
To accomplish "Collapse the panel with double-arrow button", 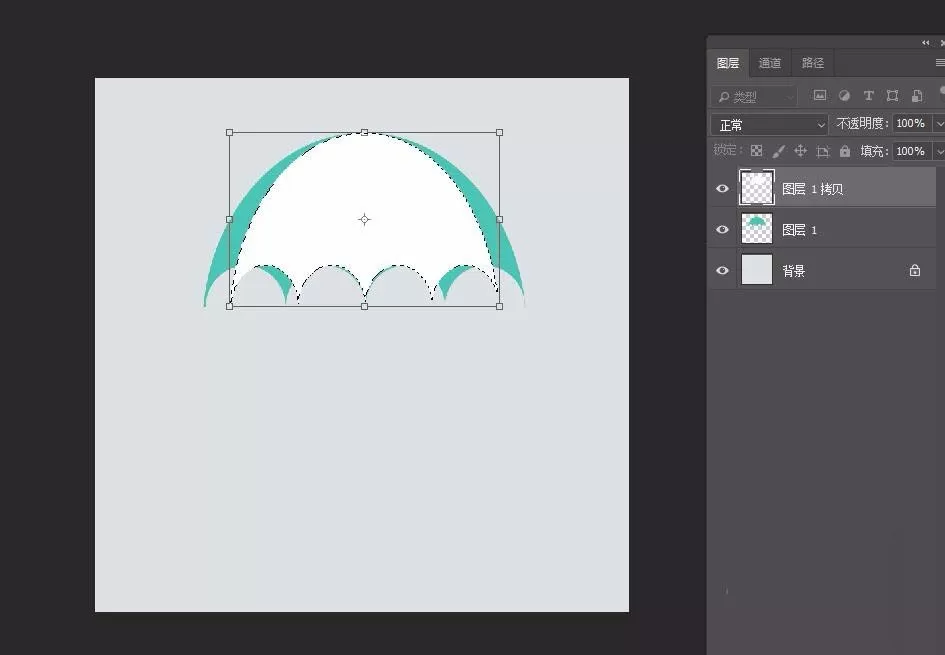I will click(926, 43).
